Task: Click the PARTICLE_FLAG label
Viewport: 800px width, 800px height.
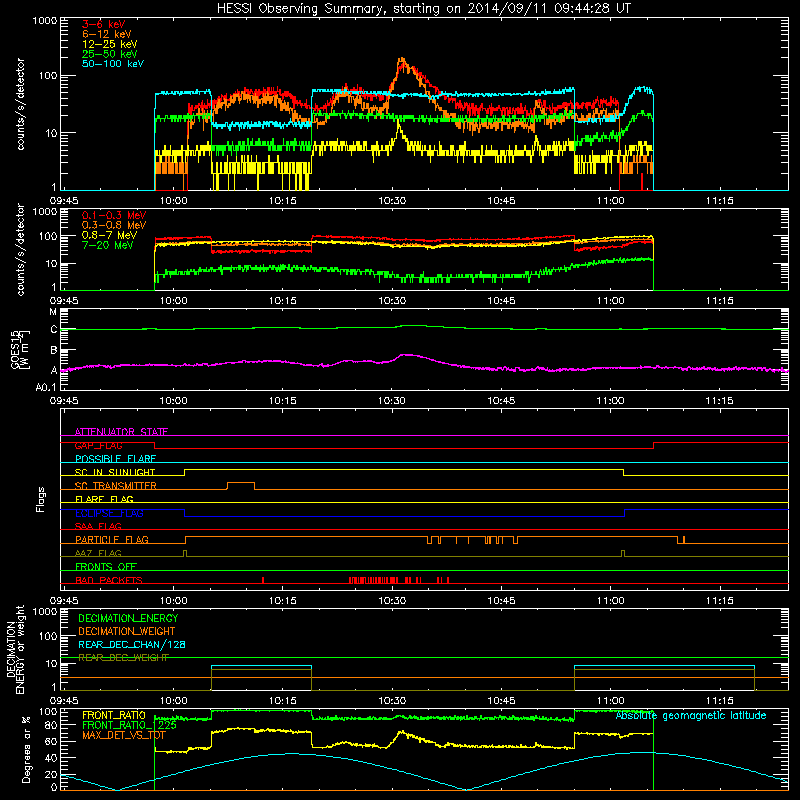Action: pyautogui.click(x=112, y=540)
